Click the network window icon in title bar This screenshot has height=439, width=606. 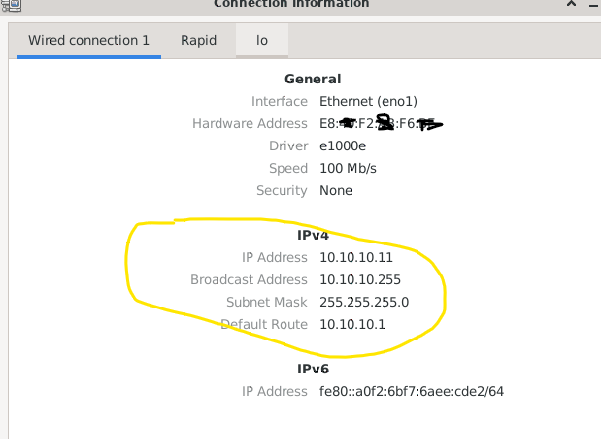(10, 5)
